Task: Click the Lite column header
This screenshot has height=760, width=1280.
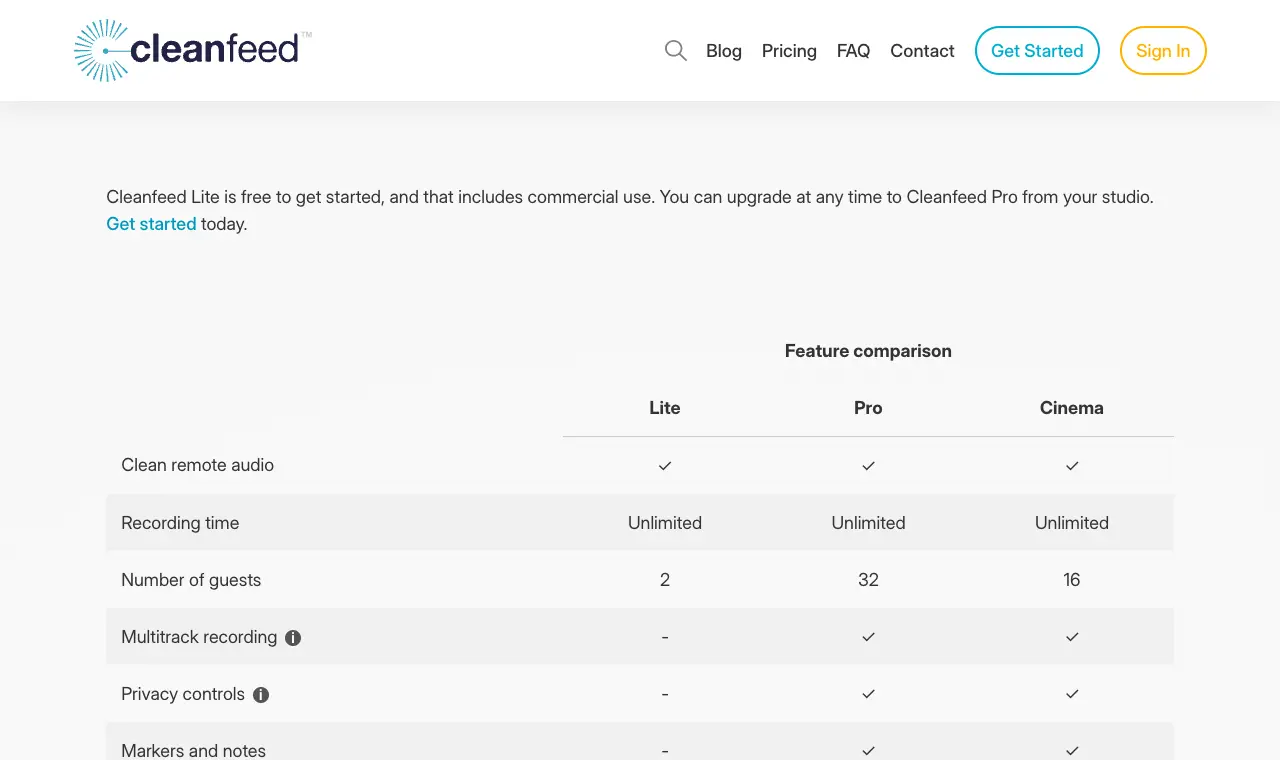Action: click(x=665, y=408)
